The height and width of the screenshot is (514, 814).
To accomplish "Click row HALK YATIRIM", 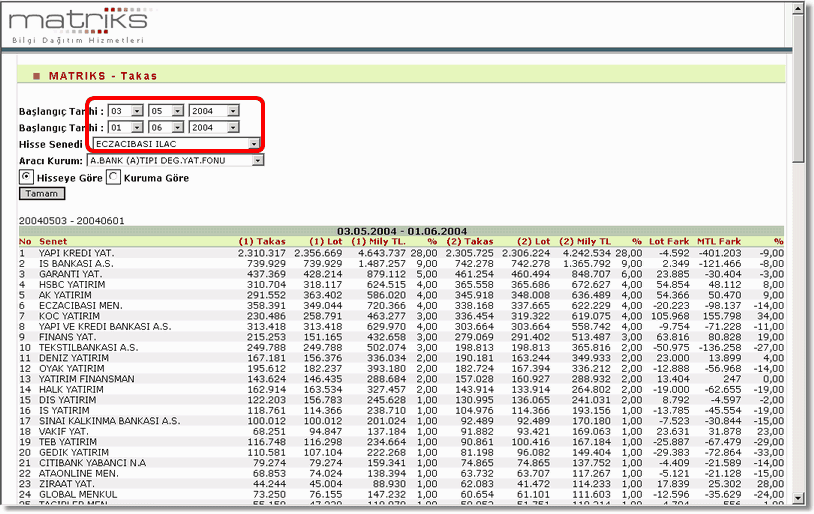I will pos(401,389).
